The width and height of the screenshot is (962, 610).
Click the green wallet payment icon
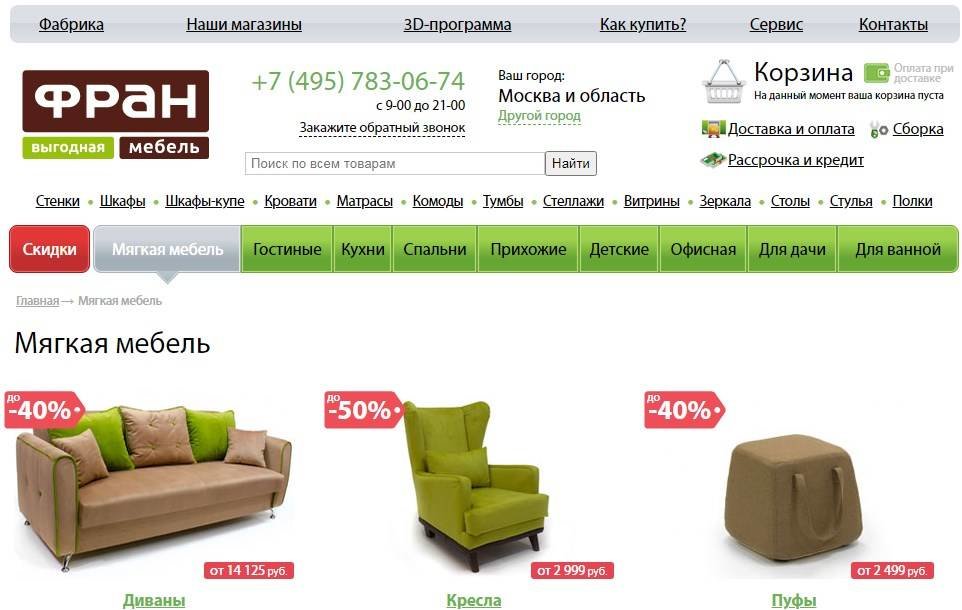877,73
